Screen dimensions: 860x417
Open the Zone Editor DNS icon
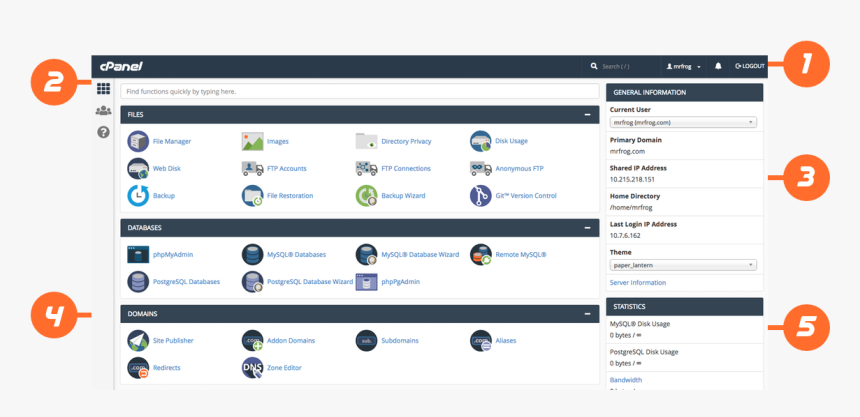[x=252, y=368]
